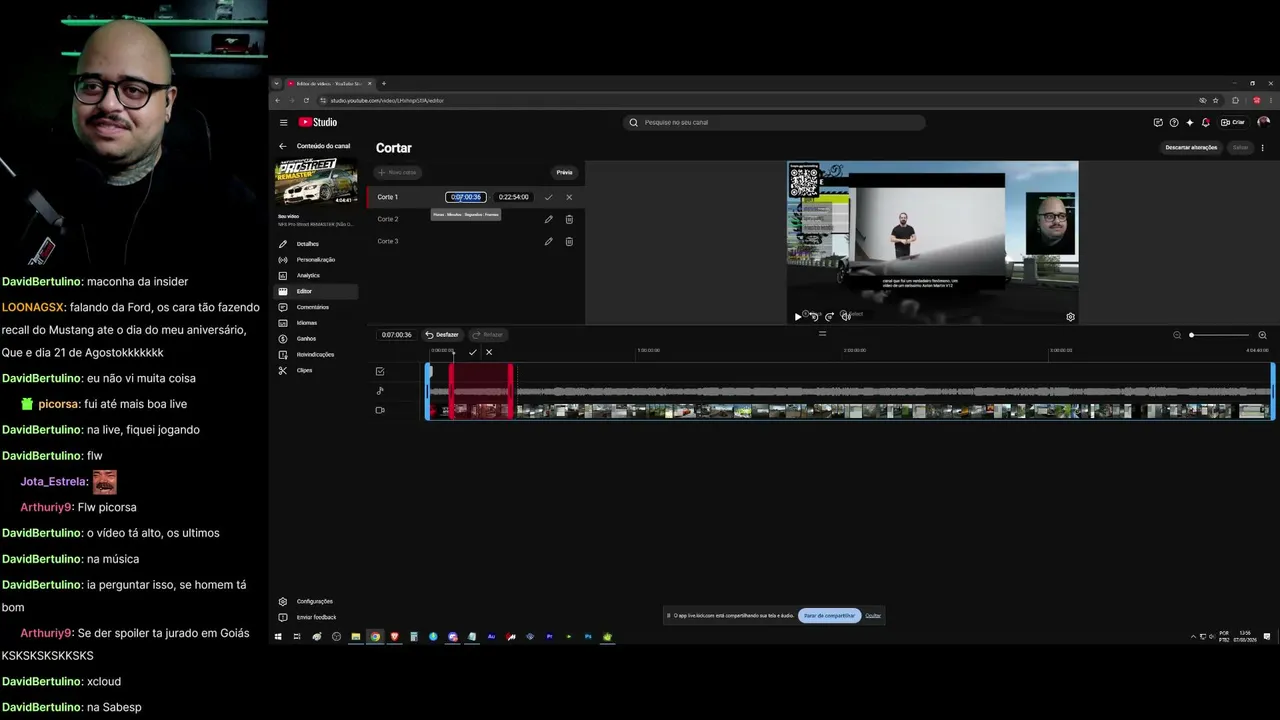Screen dimensions: 1280x720
Task: Open Clipes in the sidebar
Action: (315, 370)
